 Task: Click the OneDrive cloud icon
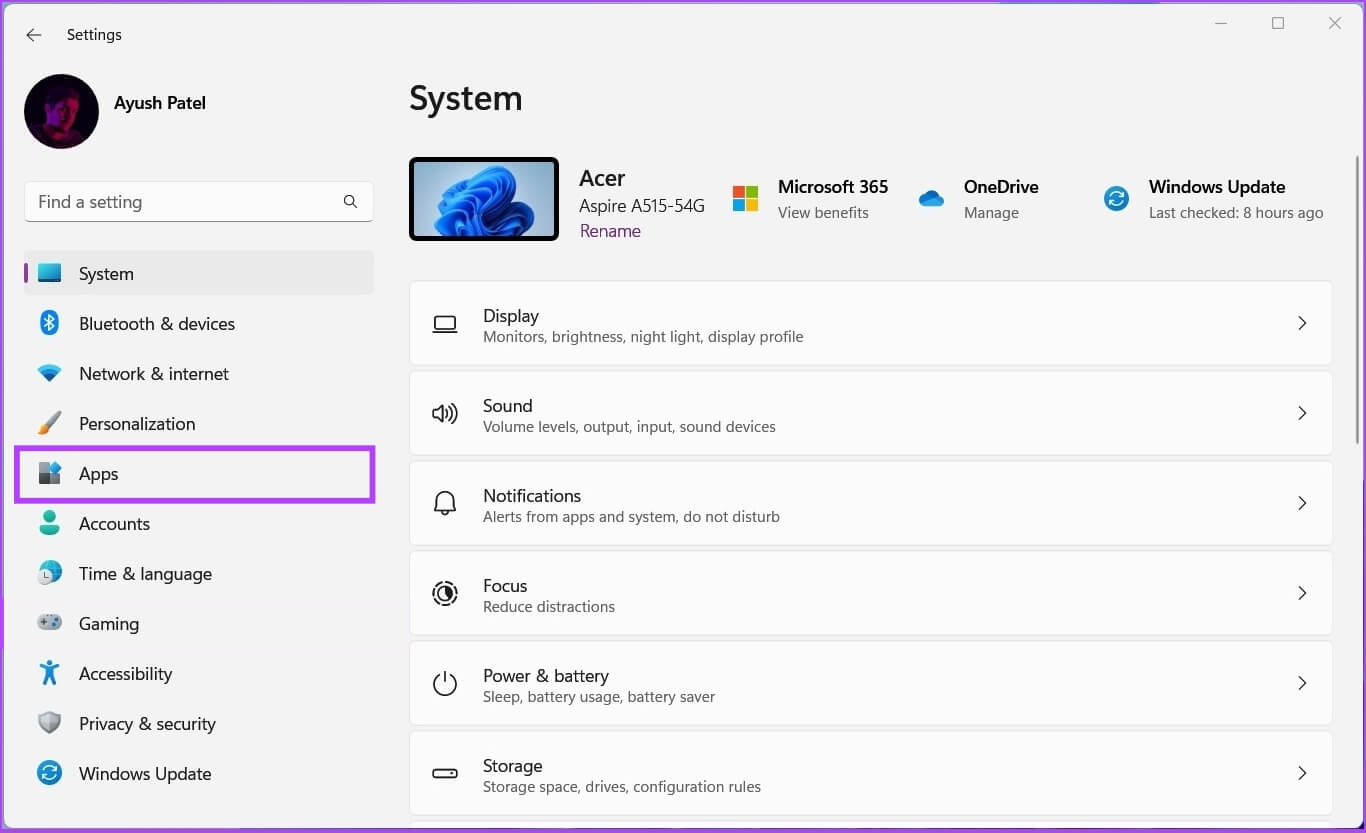click(931, 198)
